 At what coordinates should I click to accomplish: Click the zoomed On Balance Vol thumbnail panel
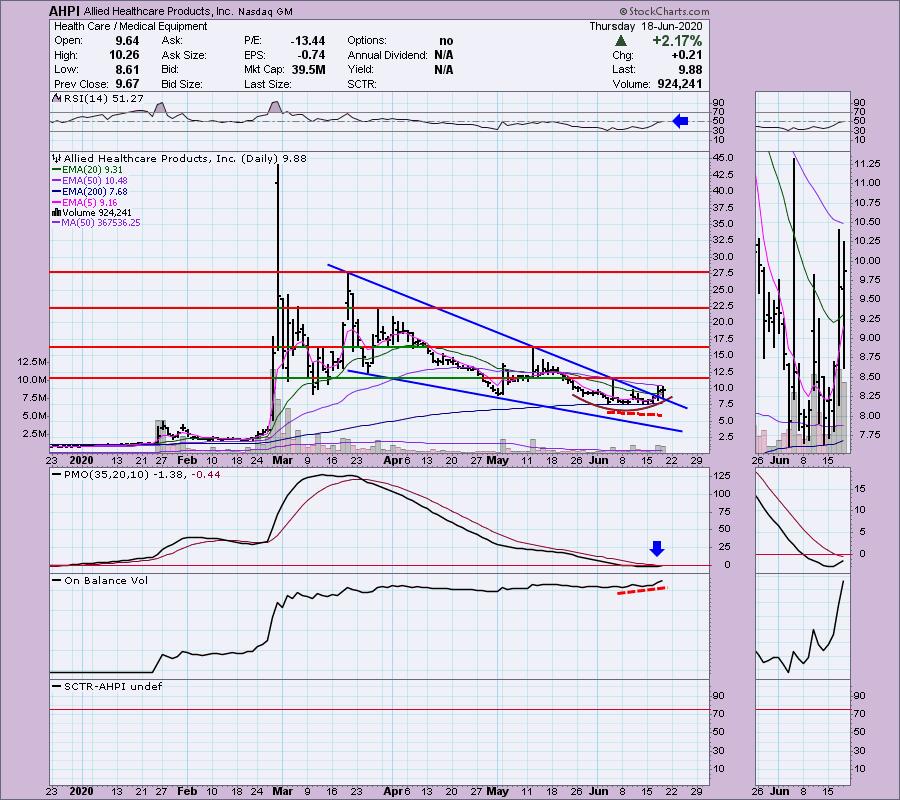click(802, 628)
